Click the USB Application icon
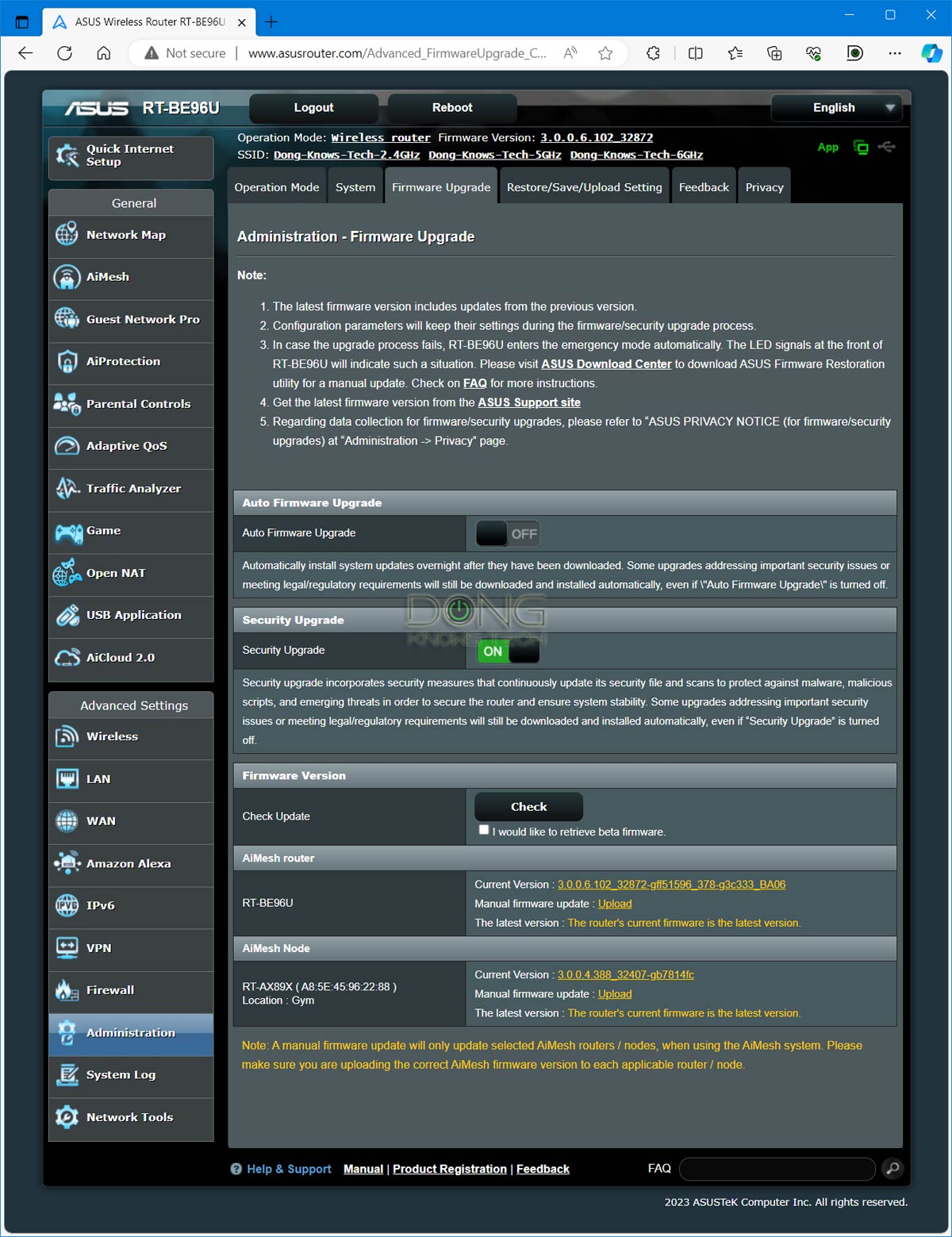Screen dimensions: 952x1237 tap(67, 615)
